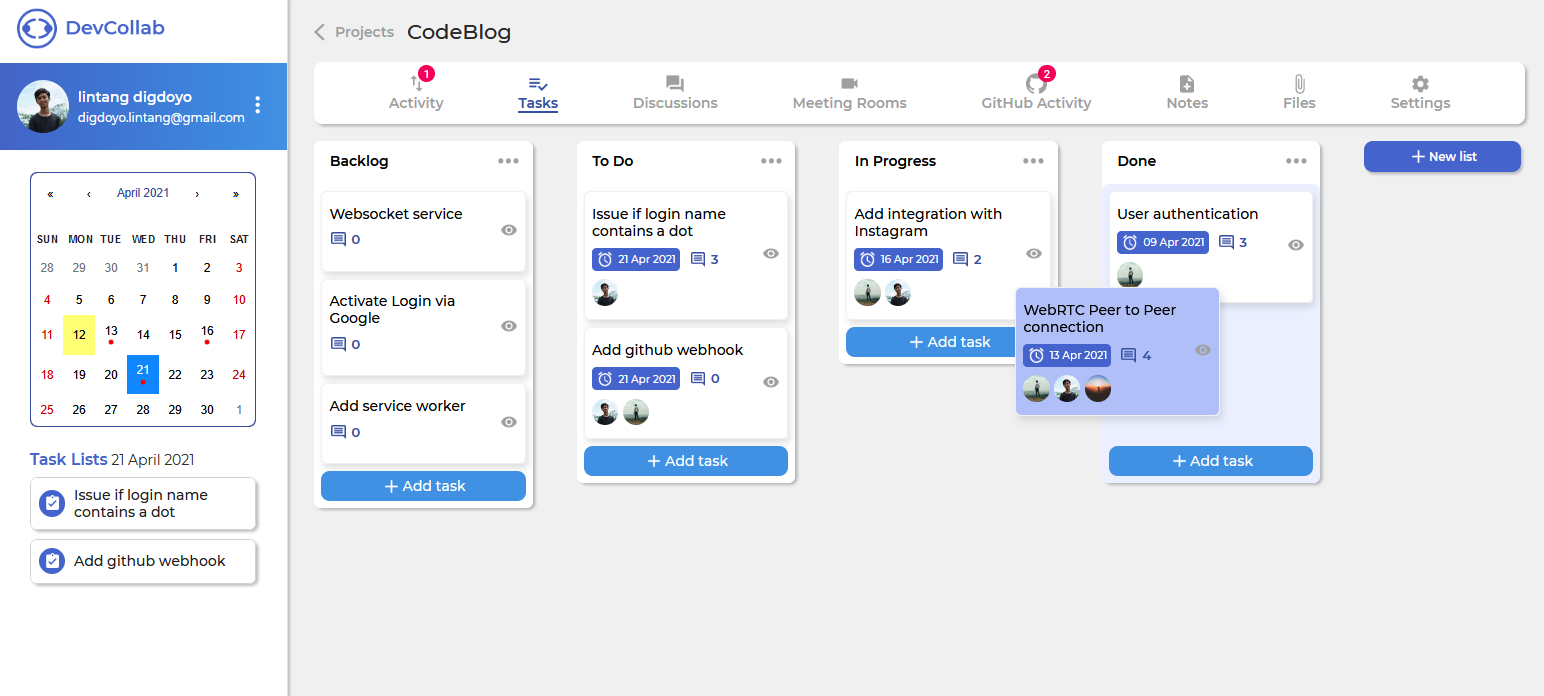The image size is (1544, 696).
Task: Expand the Done list options menu
Action: [x=1296, y=160]
